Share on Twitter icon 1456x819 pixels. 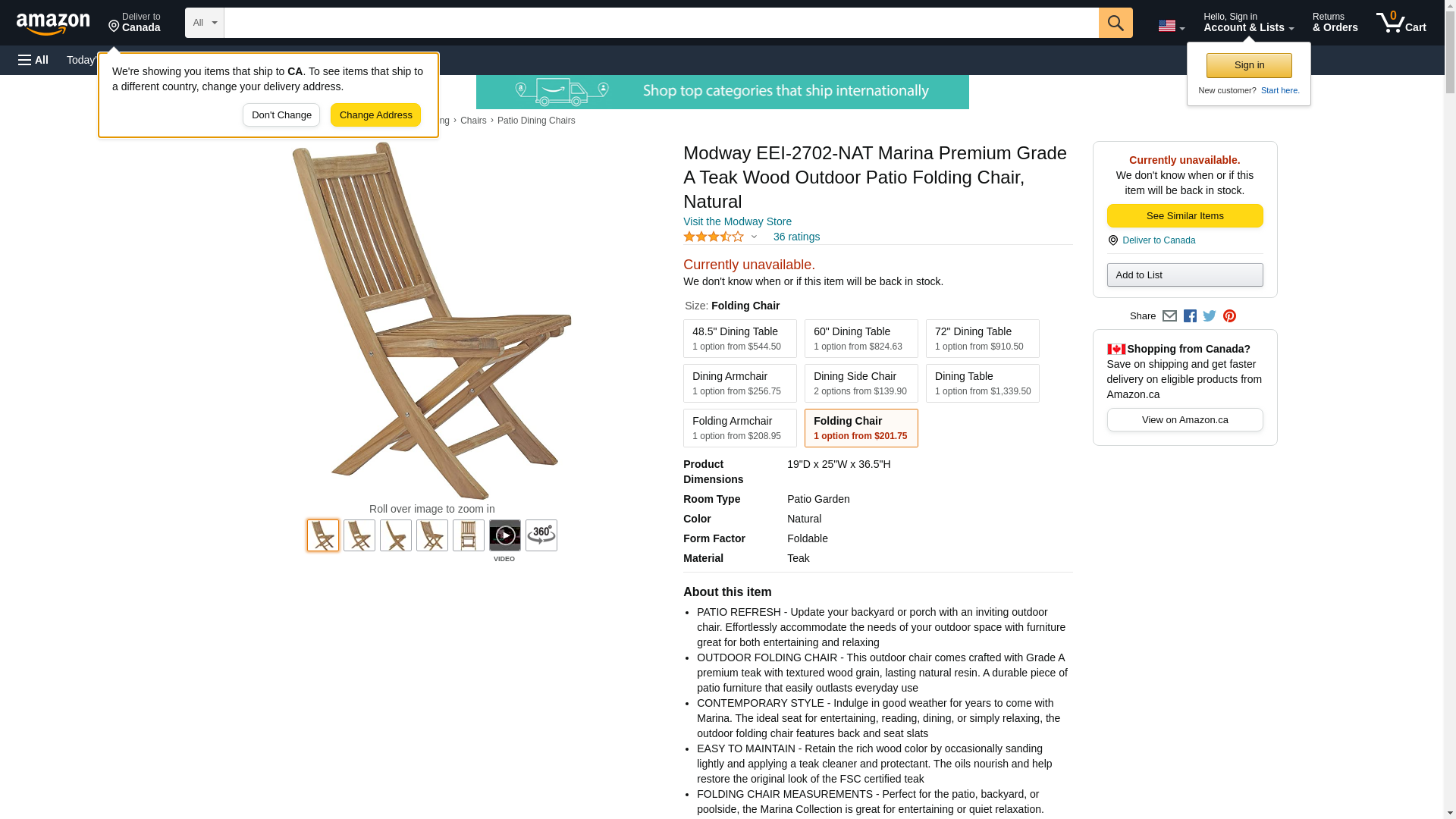tap(1209, 316)
